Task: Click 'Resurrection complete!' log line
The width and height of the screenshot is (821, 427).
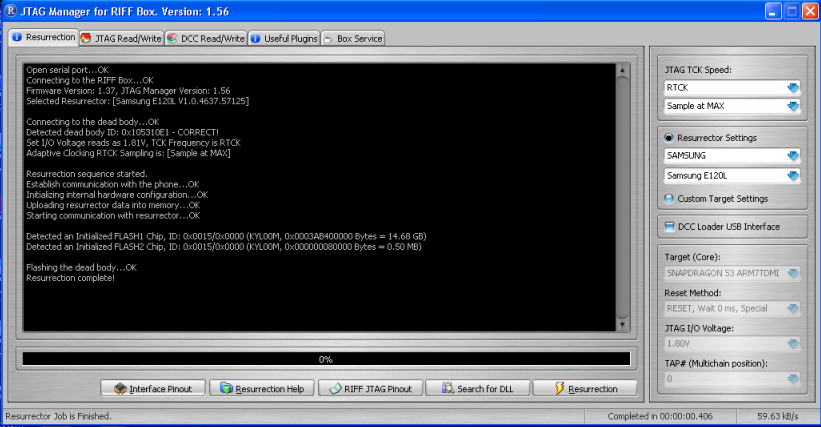Action: [70, 278]
